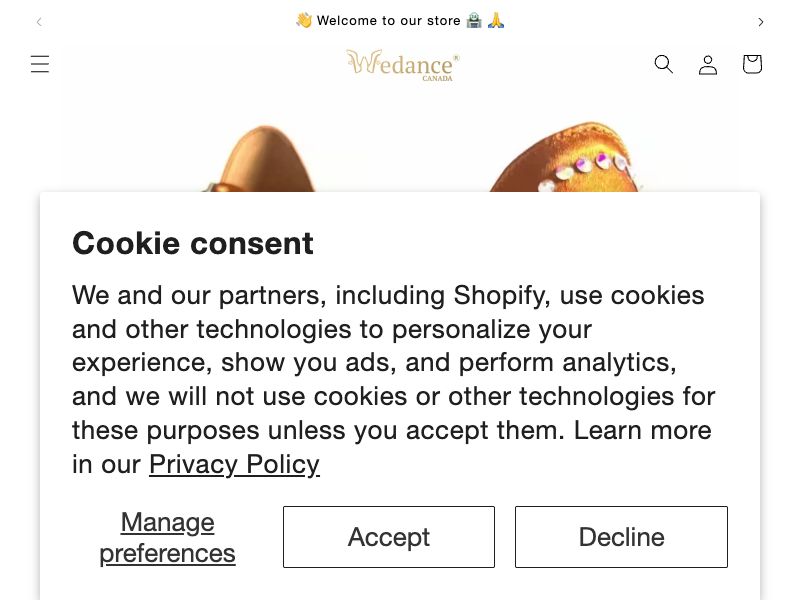This screenshot has height=600, width=800.
Task: Click the 'Learn more' text in cookie notice
Action: [x=643, y=430]
